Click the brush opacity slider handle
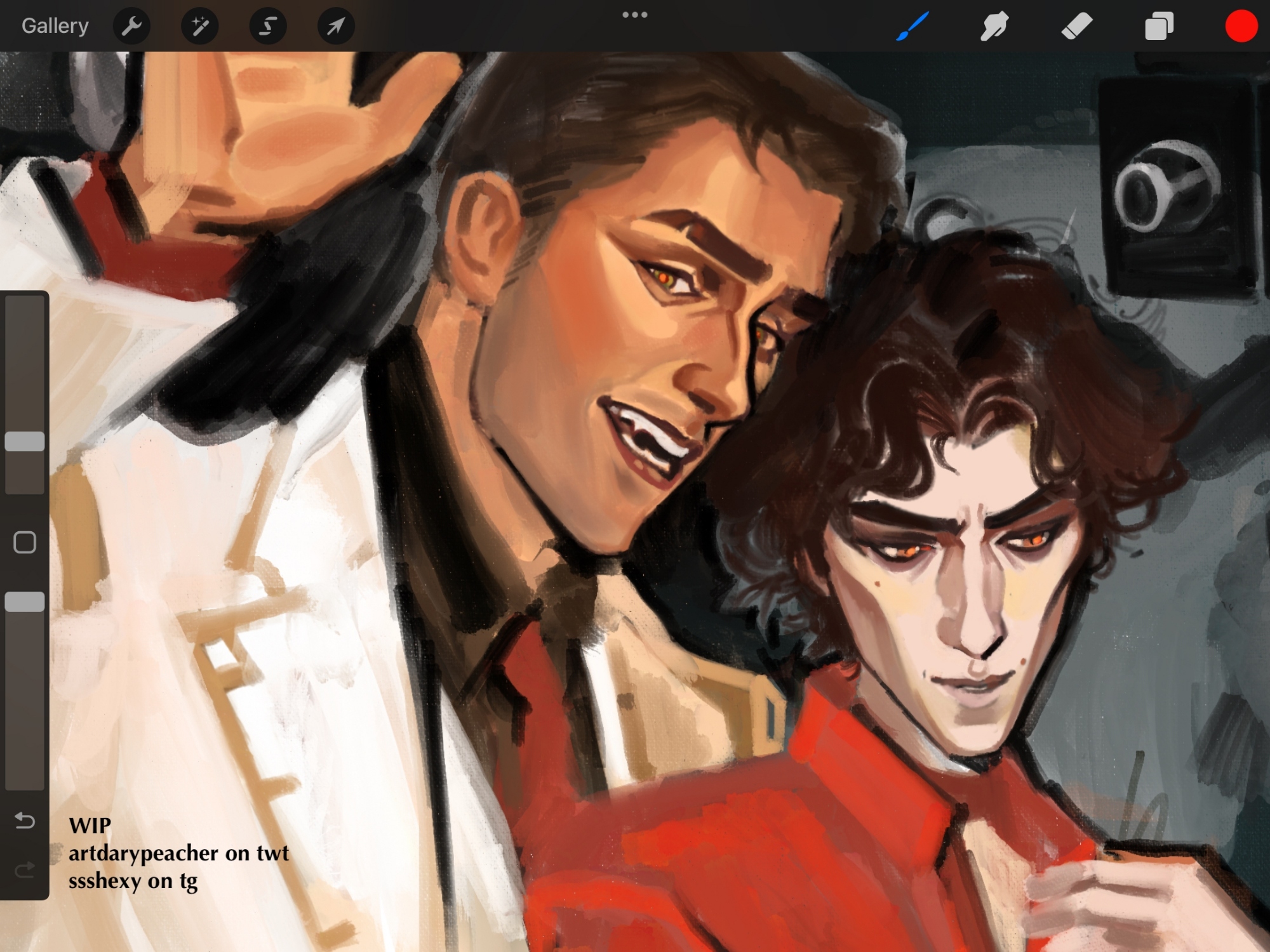The image size is (1270, 952). pos(25,602)
